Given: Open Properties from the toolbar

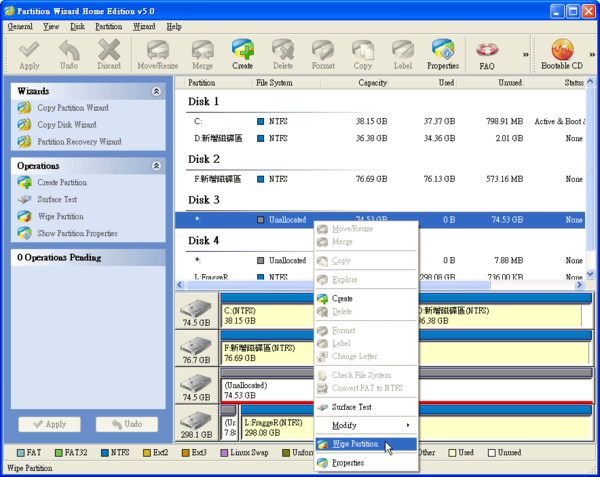Looking at the screenshot, I should coord(443,54).
